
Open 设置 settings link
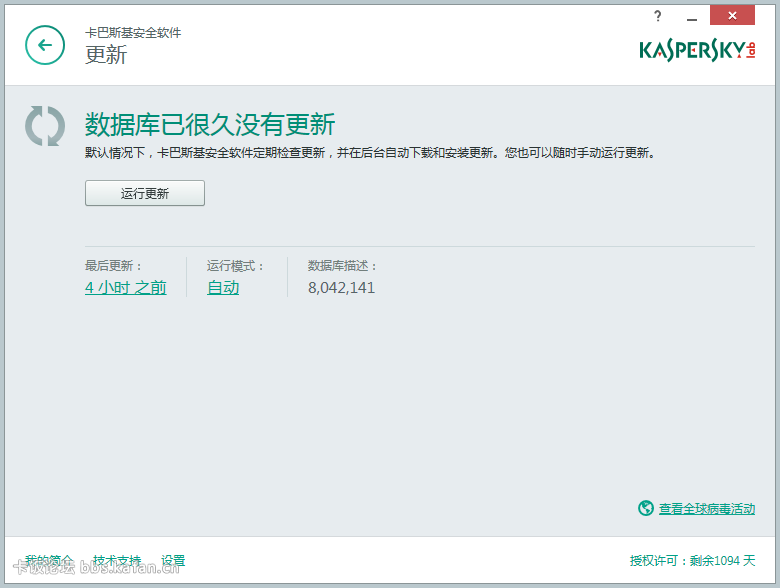pyautogui.click(x=173, y=561)
